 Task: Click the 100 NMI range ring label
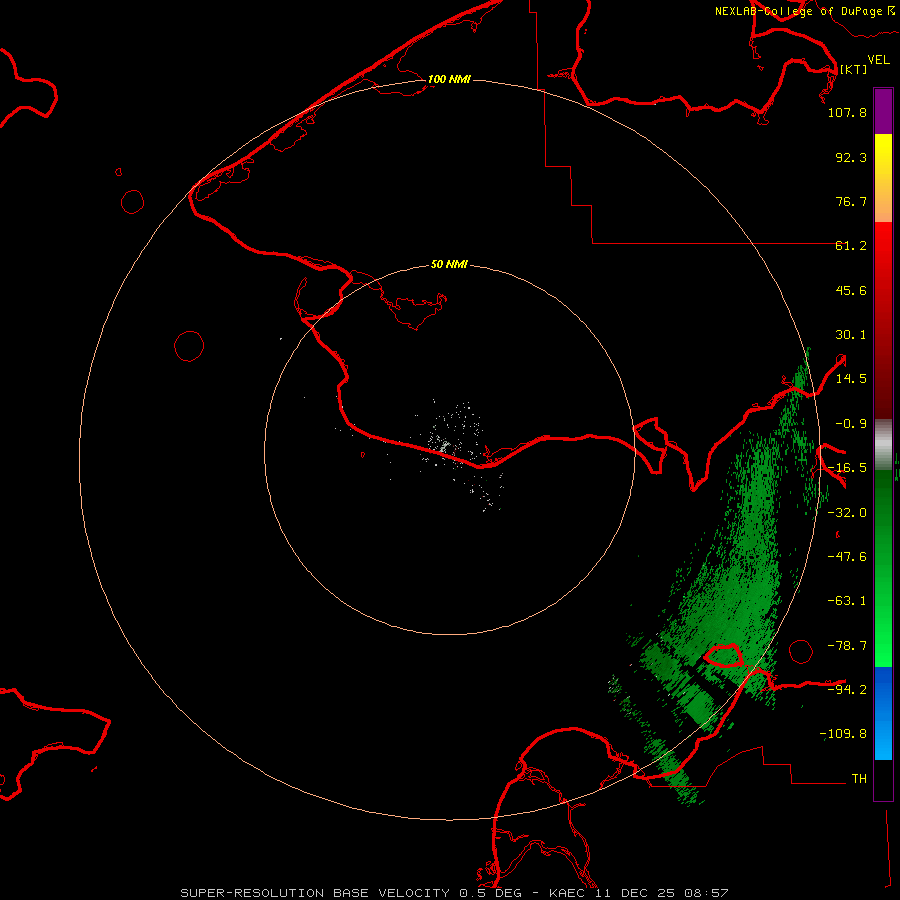click(449, 79)
